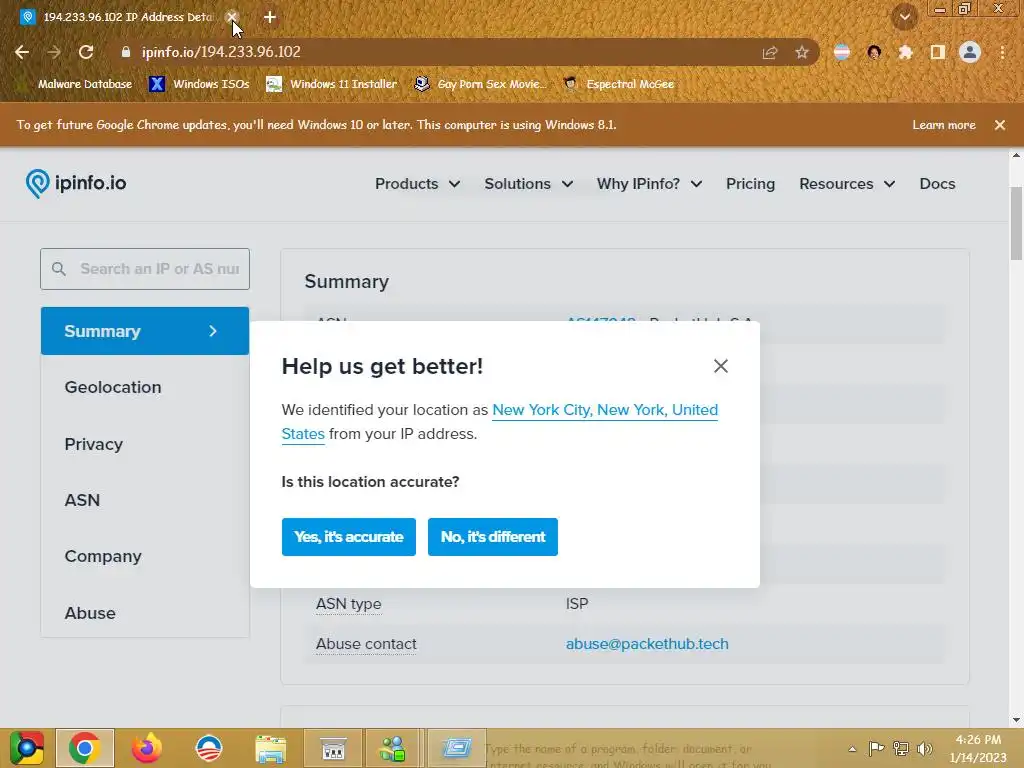Click the padlock site info icon
Image resolution: width=1024 pixels, height=768 pixels.
coord(126,52)
